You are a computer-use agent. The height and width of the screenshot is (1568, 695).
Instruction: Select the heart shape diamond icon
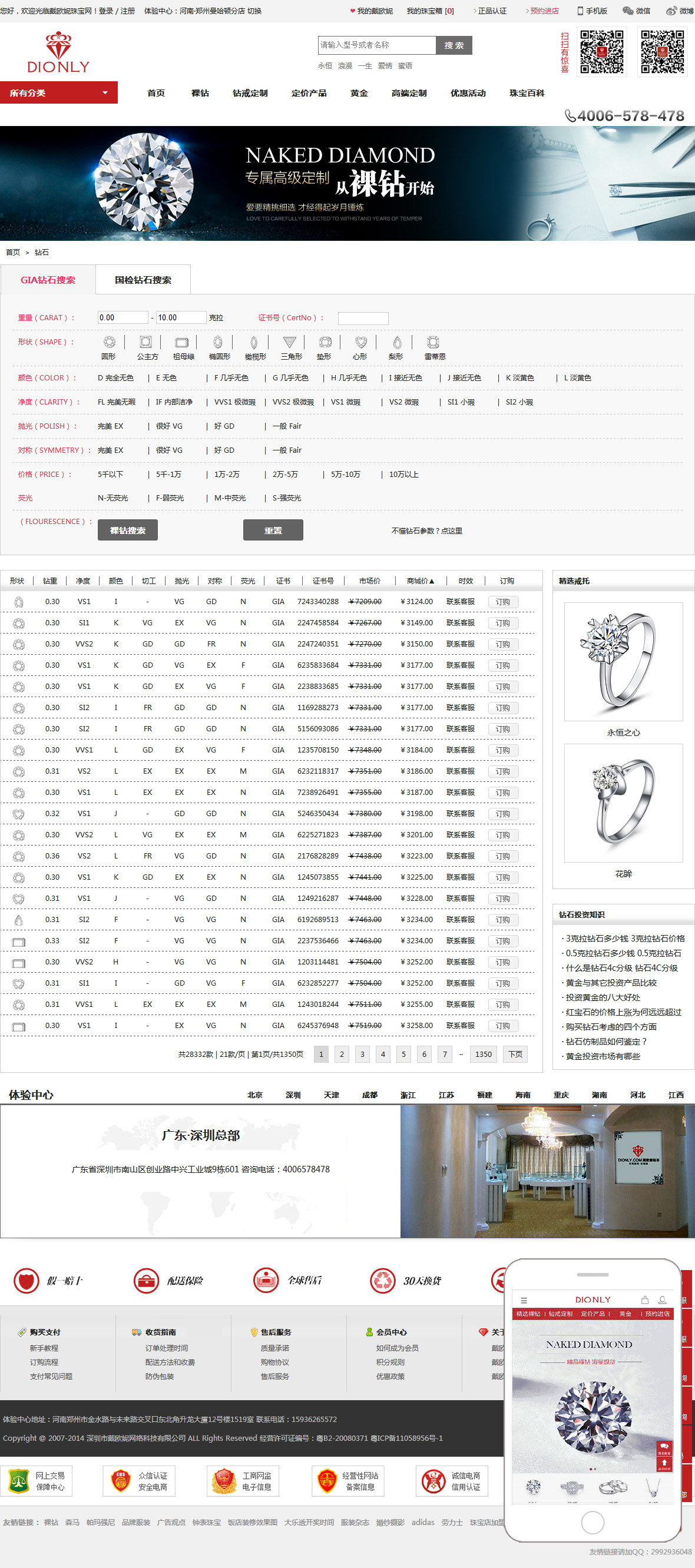point(360,342)
